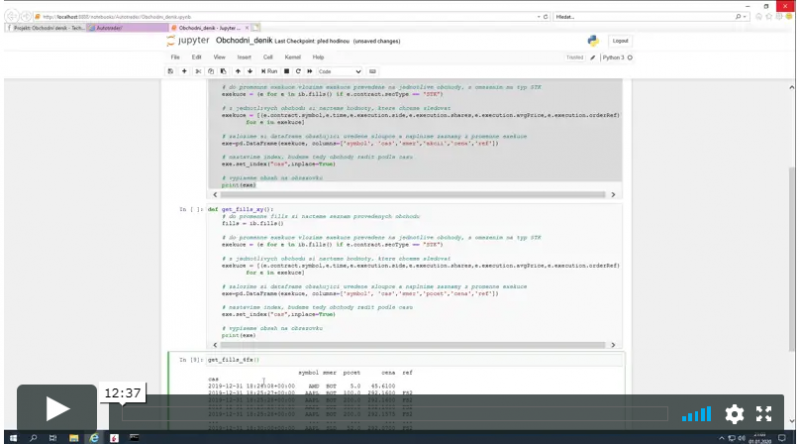Move selected cell down arrow icon
This screenshot has width=800, height=444.
click(x=250, y=71)
